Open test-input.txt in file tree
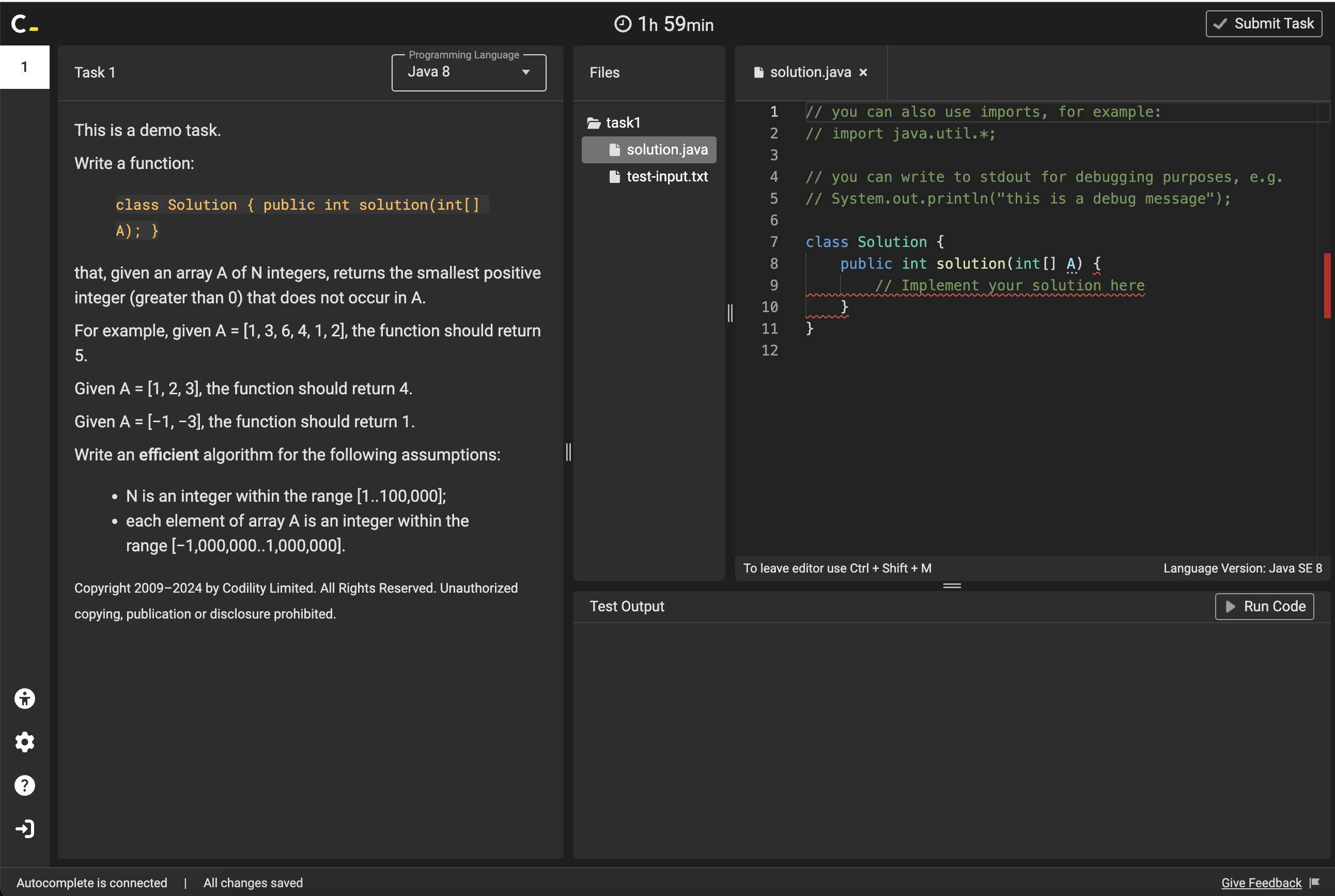 tap(666, 177)
